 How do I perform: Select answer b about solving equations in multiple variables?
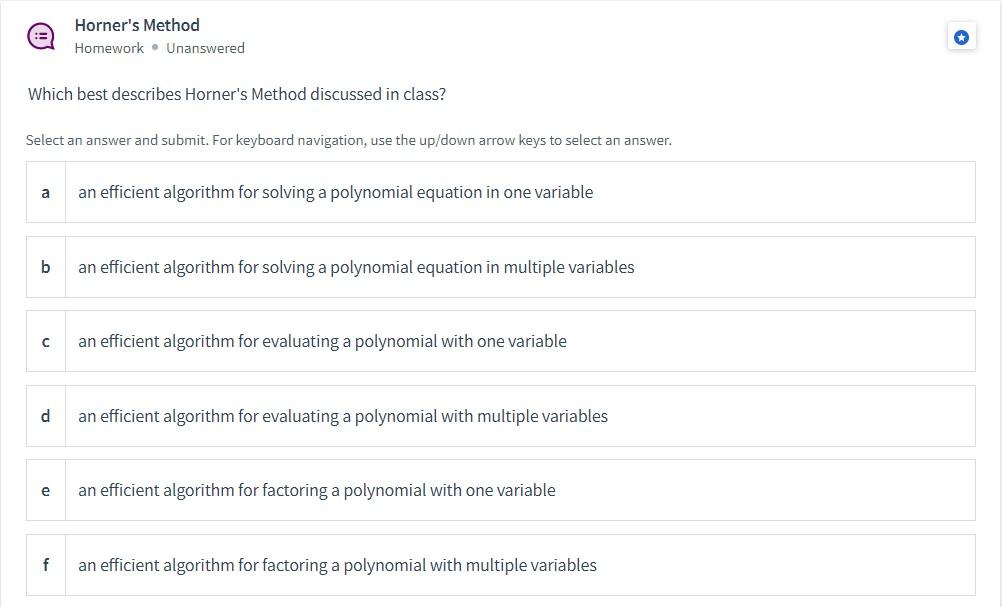pyautogui.click(x=400, y=267)
